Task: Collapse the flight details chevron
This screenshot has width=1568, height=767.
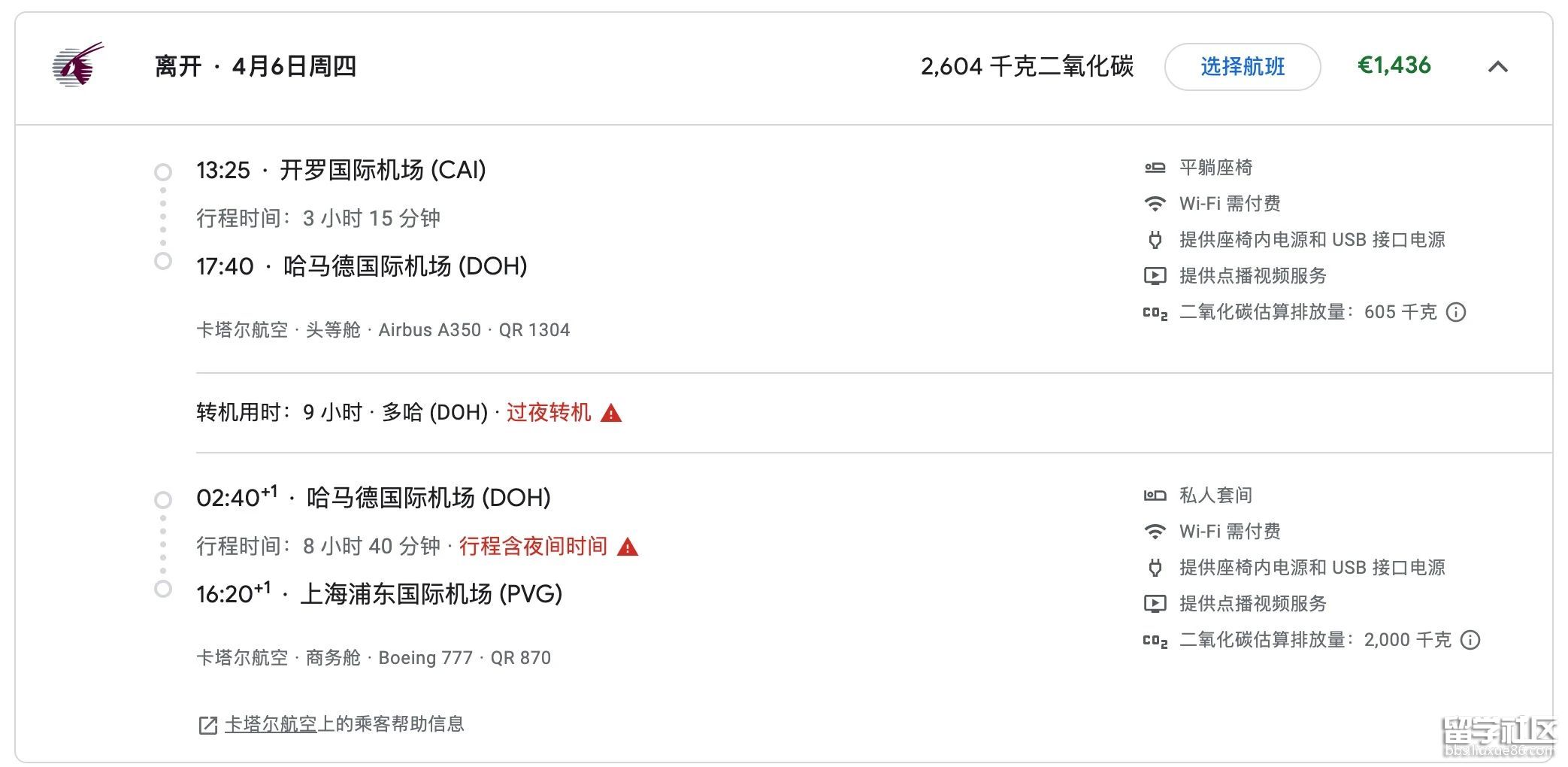Action: click(1497, 67)
